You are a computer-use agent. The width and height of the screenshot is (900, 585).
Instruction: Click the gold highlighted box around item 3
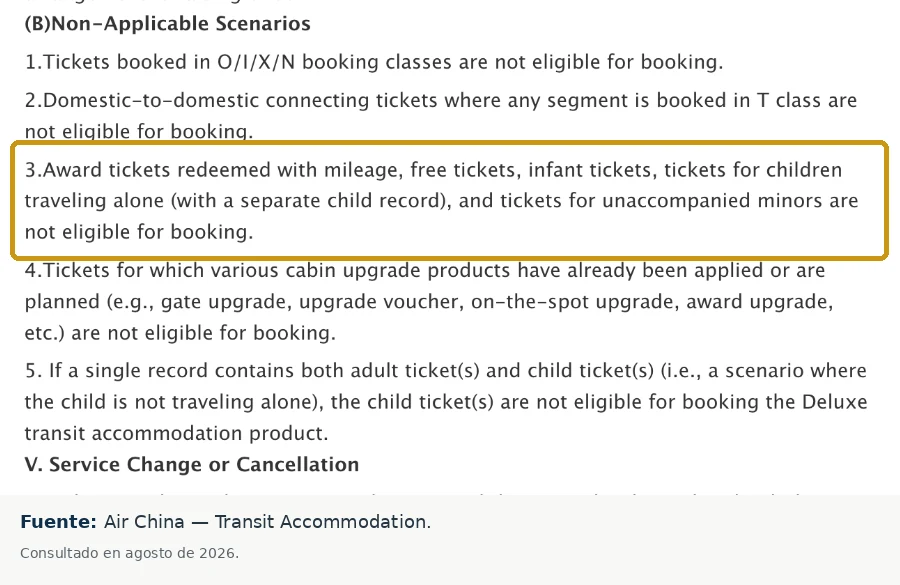(x=449, y=200)
